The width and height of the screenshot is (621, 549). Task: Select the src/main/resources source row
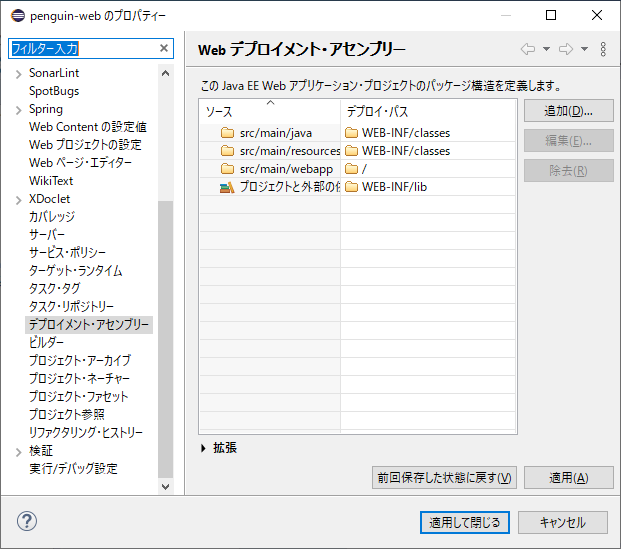270,151
